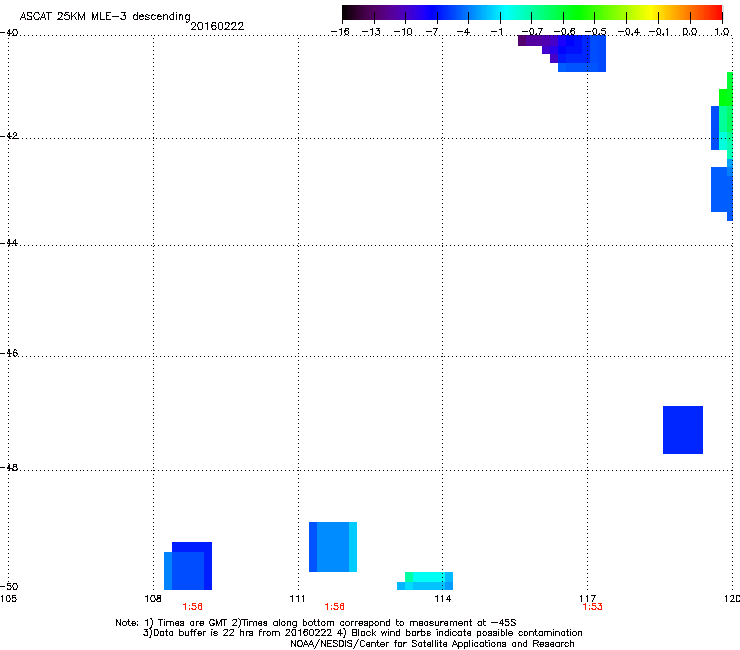Click the cyan data patch at longitude 114 near -50
This screenshot has height=650, width=740.
pos(425,581)
